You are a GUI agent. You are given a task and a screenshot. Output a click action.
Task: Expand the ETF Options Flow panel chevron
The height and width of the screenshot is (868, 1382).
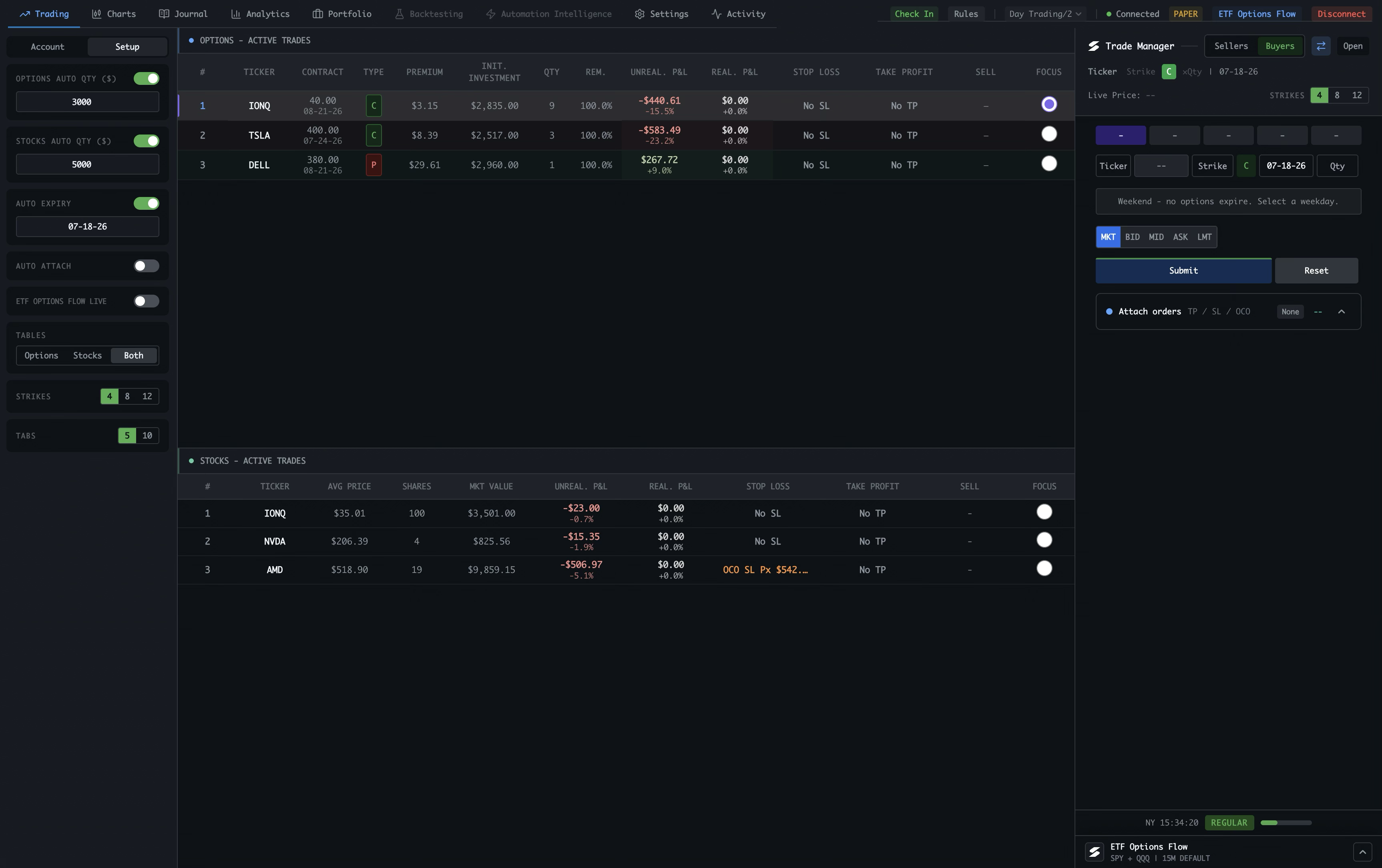tap(1362, 851)
